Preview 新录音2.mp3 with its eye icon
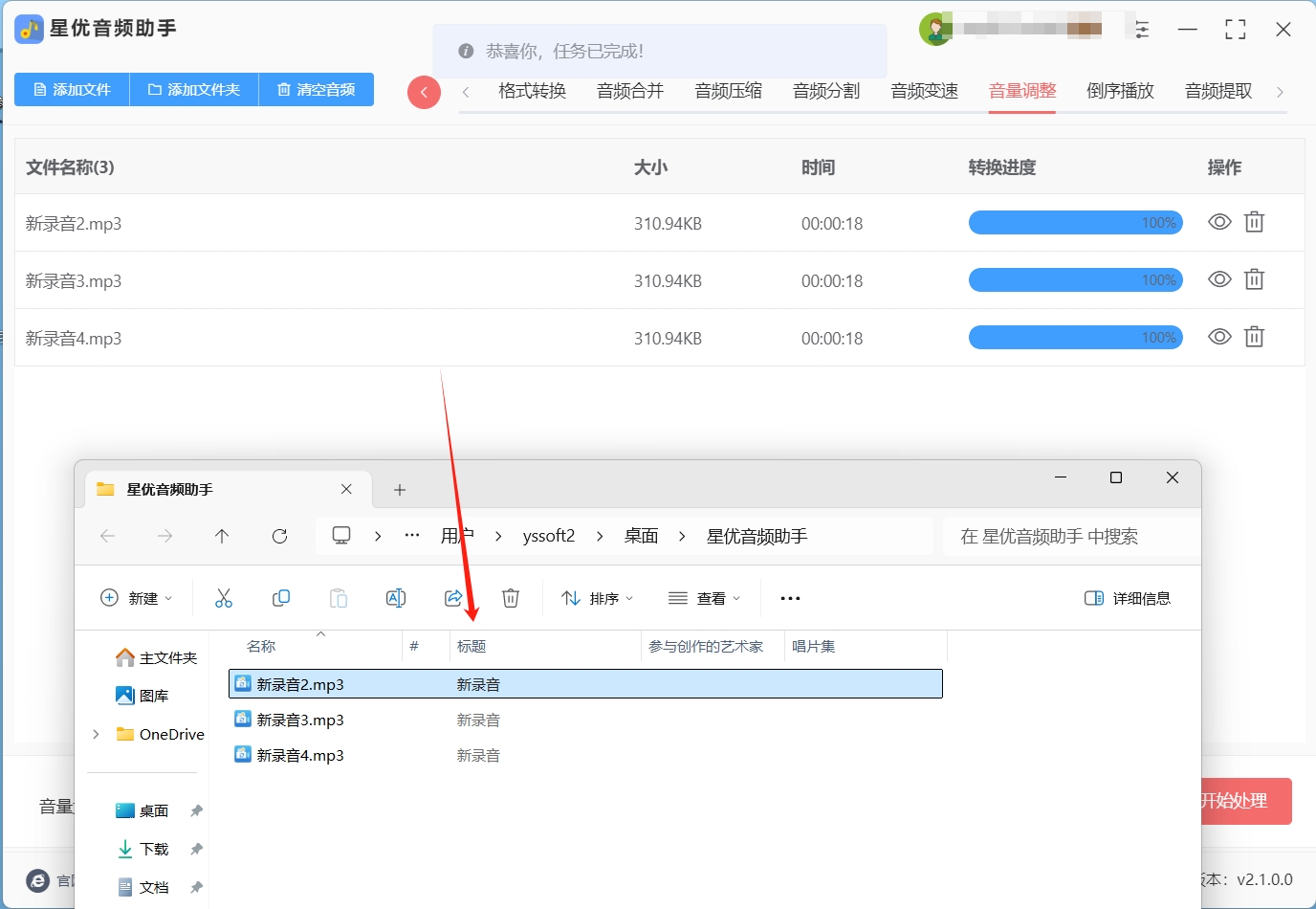Viewport: 1316px width, 909px height. tap(1219, 222)
